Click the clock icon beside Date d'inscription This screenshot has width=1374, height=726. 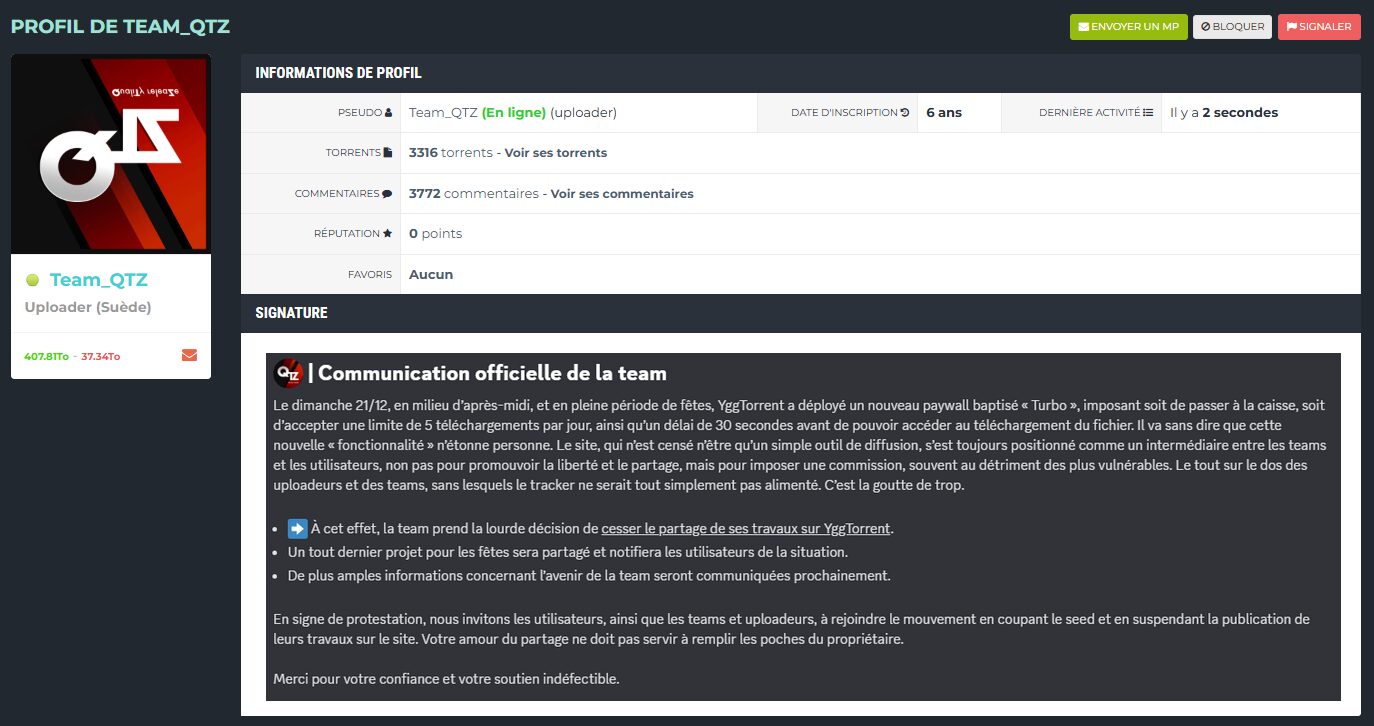[905, 113]
